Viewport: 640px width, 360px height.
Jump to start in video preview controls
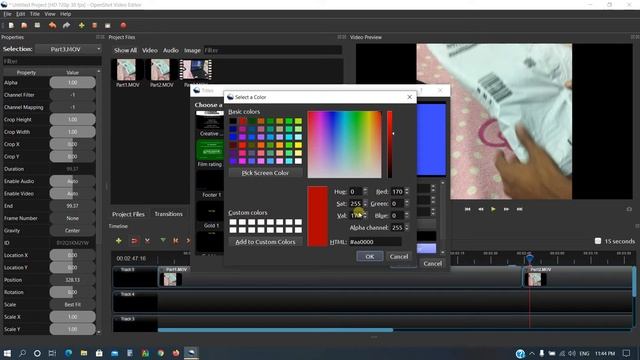[x=468, y=209]
